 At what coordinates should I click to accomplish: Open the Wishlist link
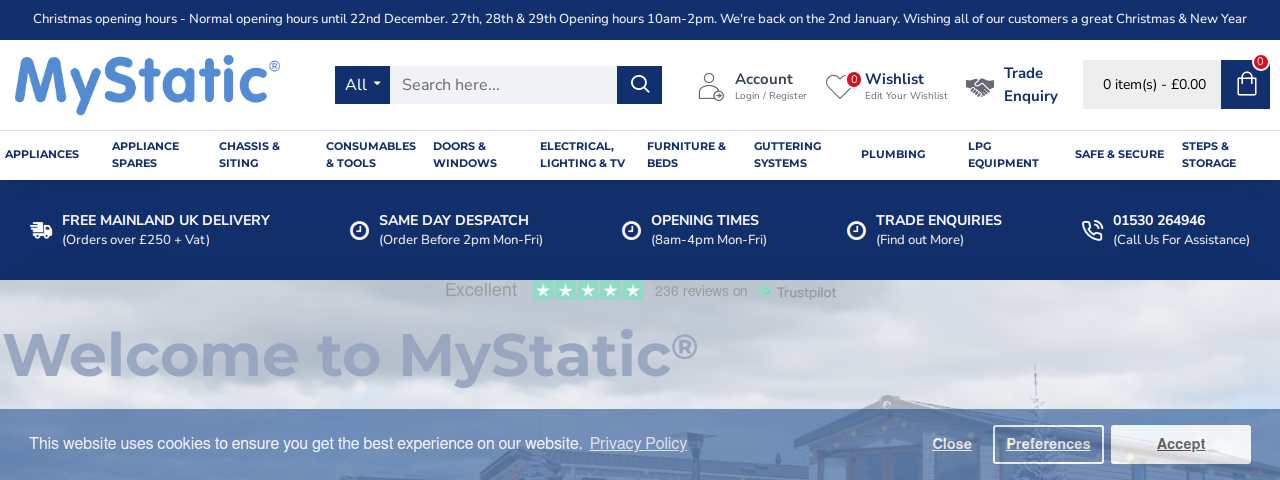pos(894,79)
